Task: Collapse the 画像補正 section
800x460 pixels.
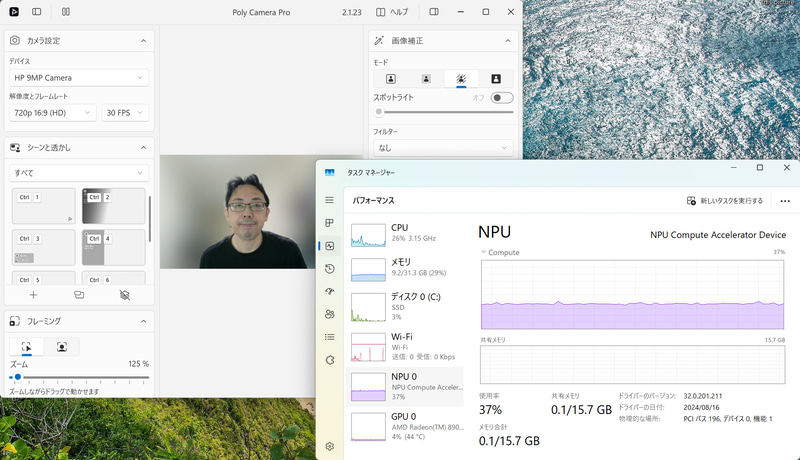Action: (508, 41)
